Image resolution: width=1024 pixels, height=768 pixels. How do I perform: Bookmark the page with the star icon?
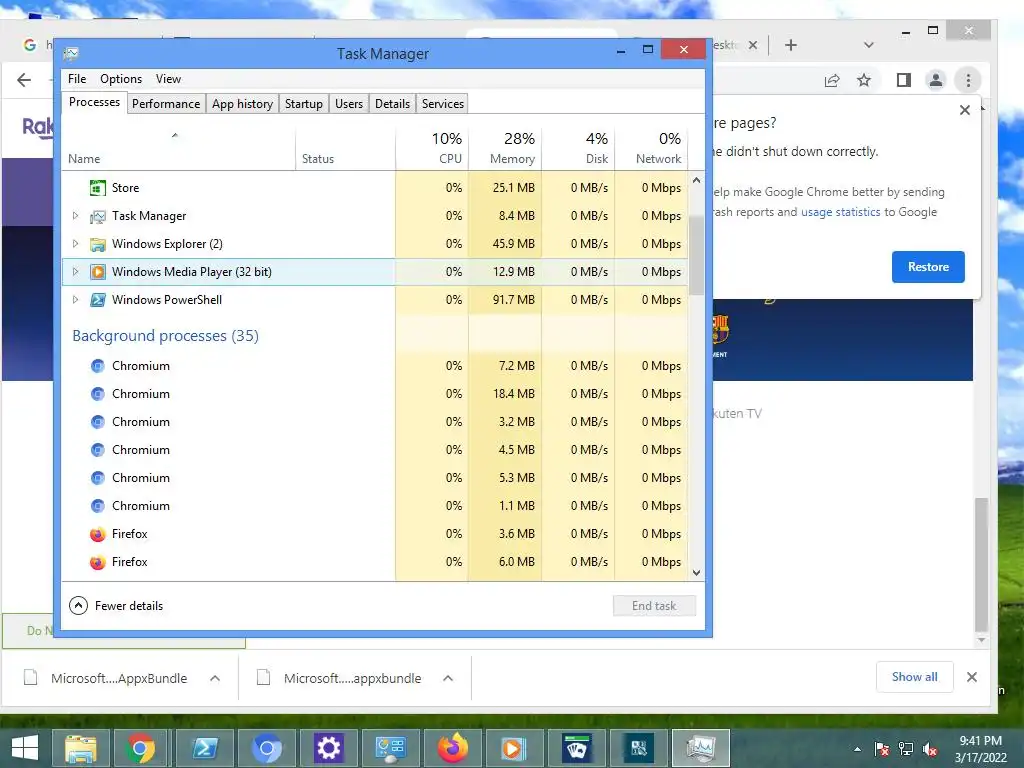(864, 80)
